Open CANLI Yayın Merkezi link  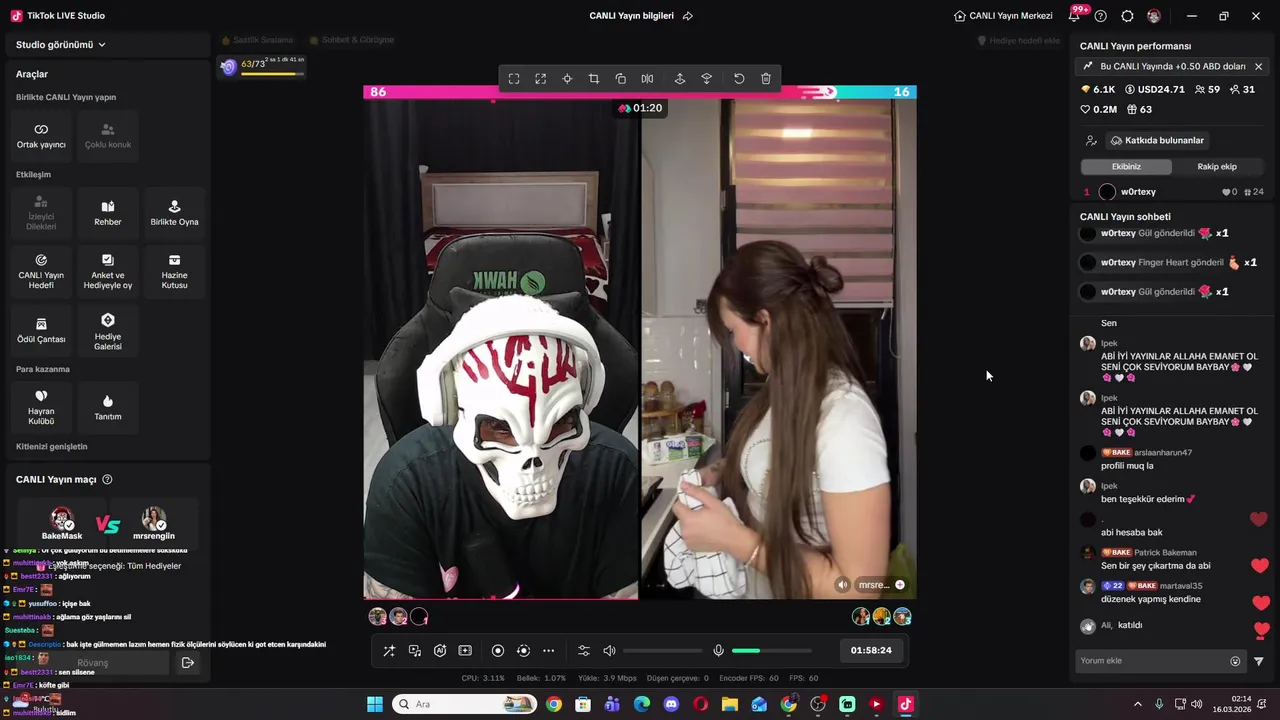pyautogui.click(x=1003, y=16)
